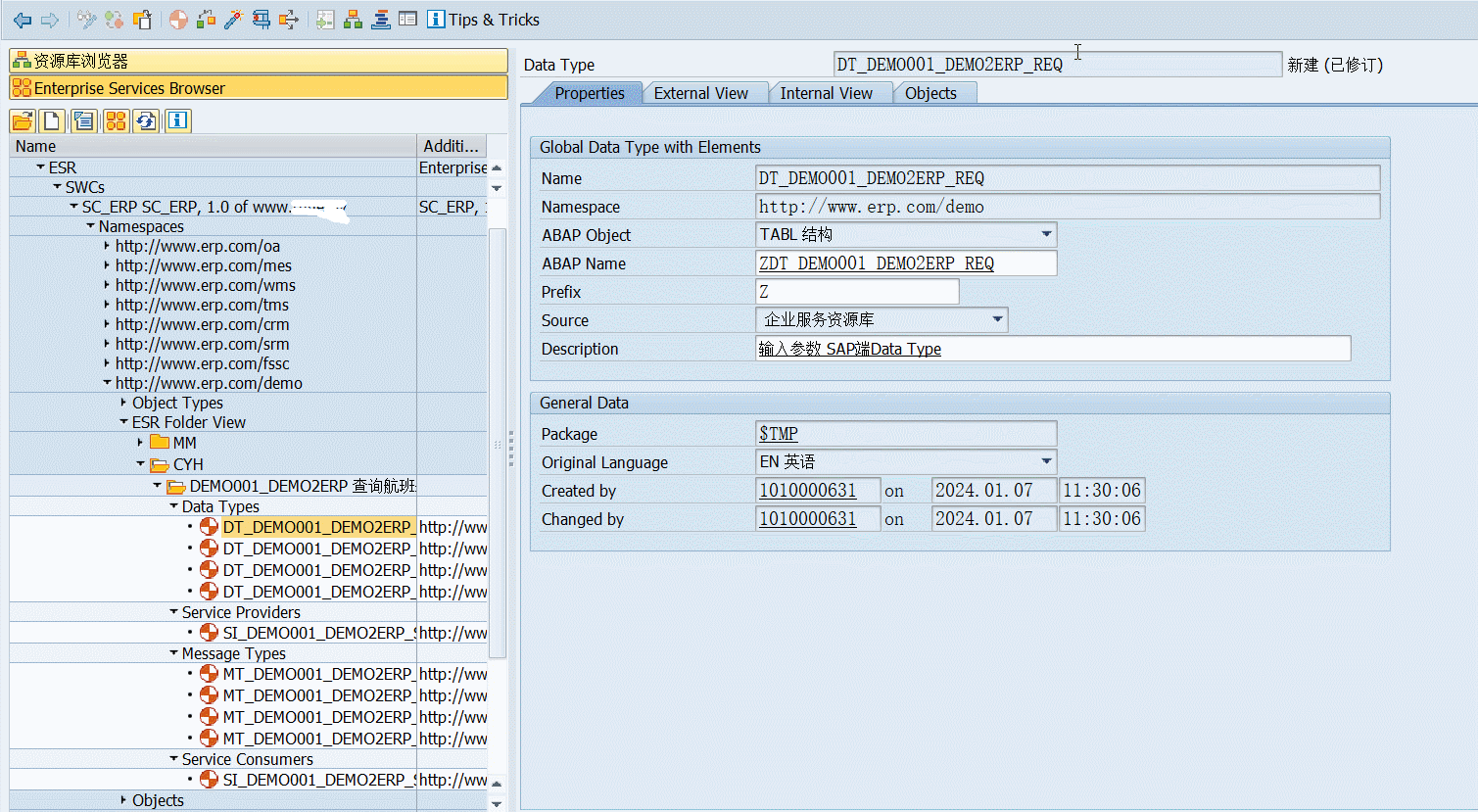Open the ABAP Name link ZDT_DEMO001_DEMO2ERP_REQ
The height and width of the screenshot is (812, 1478).
click(x=876, y=263)
